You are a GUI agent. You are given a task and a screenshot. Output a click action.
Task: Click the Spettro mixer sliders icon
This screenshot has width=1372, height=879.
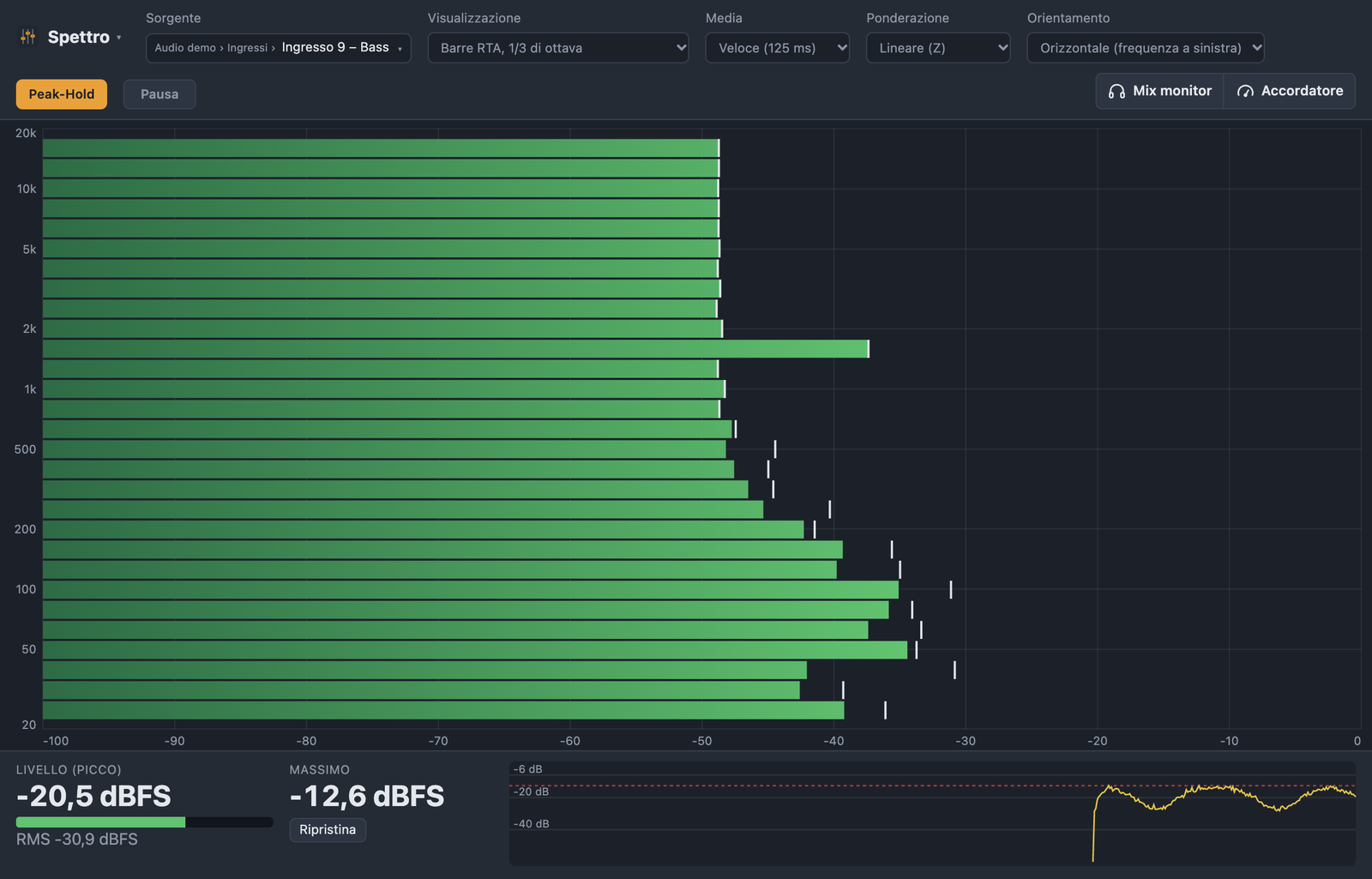[28, 37]
